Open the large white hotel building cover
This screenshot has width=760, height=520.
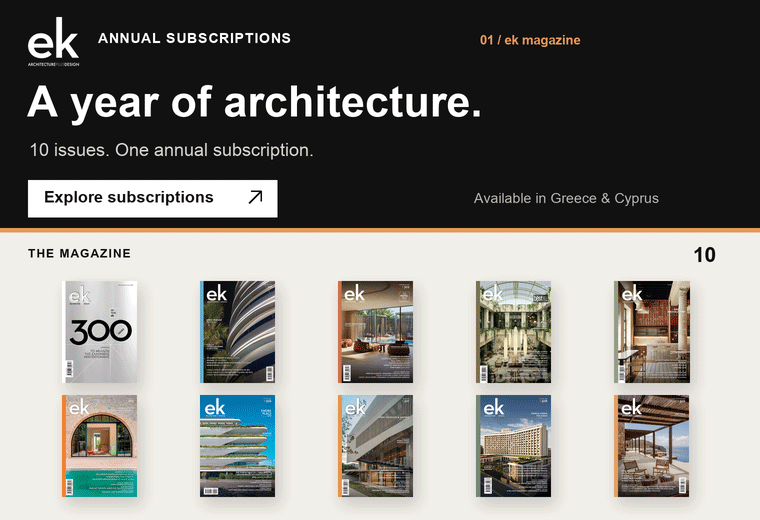513,446
